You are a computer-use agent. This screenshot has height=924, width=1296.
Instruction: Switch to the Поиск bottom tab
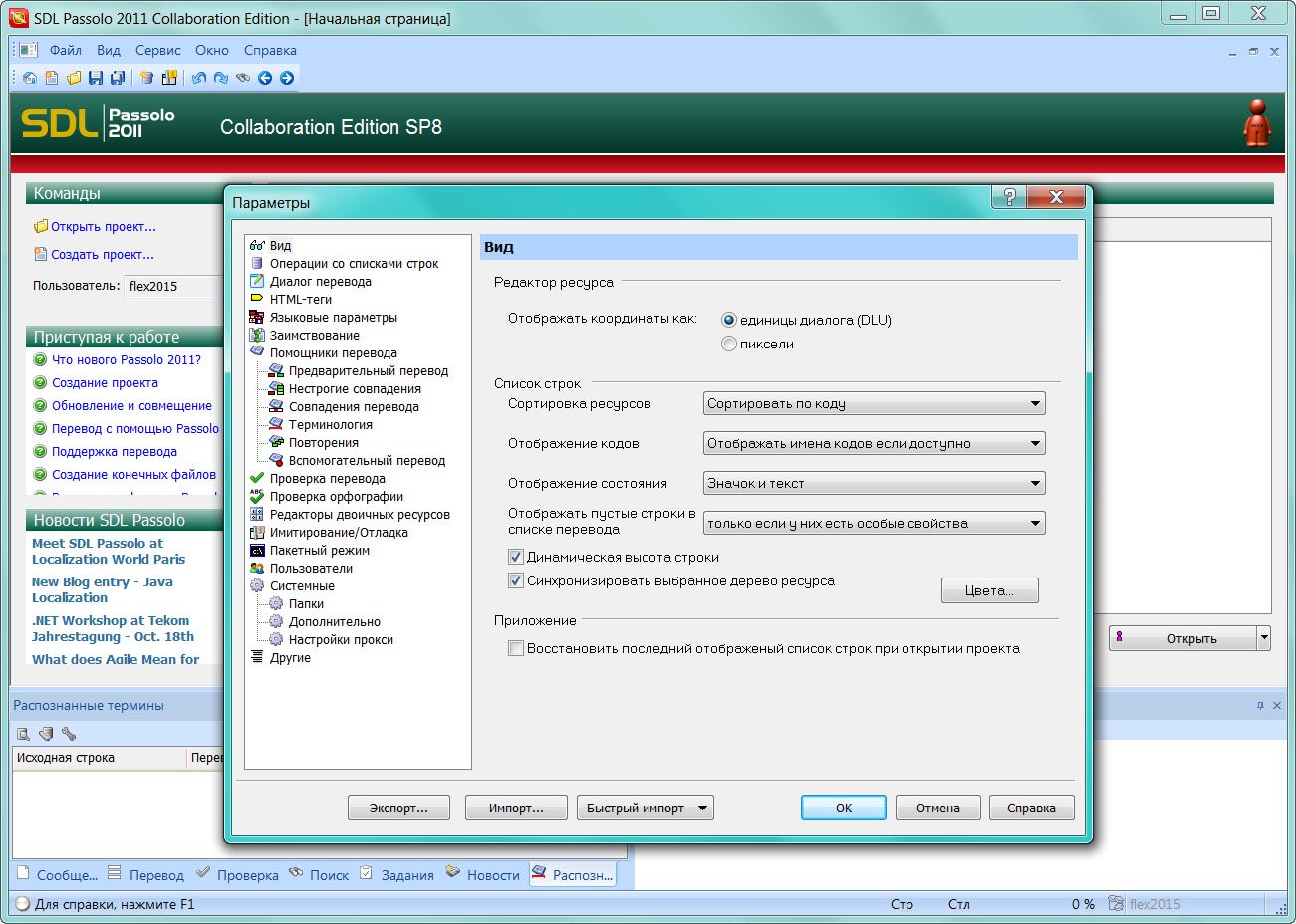[319, 874]
